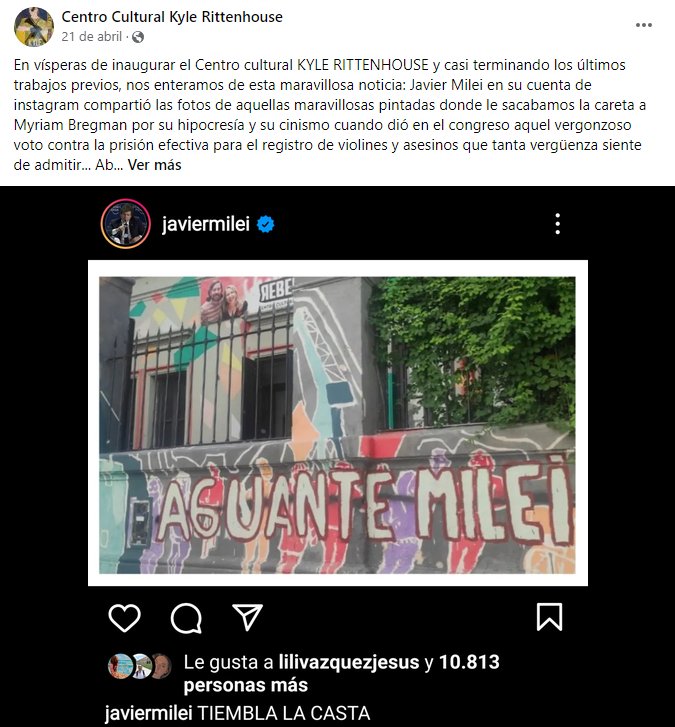Image resolution: width=675 pixels, height=727 pixels.
Task: Open the javiermilei username in Instagram header
Action: click(206, 224)
